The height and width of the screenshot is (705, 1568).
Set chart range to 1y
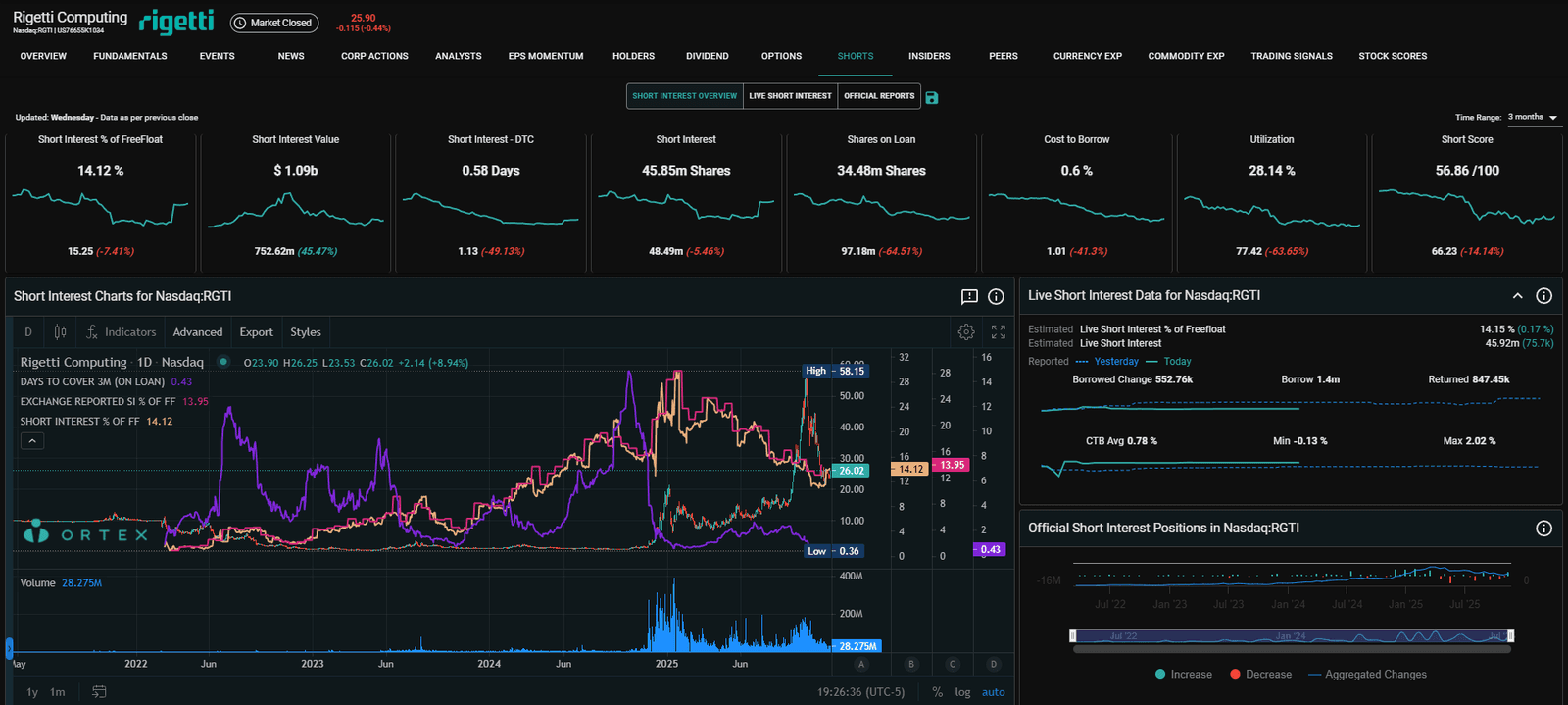(32, 692)
